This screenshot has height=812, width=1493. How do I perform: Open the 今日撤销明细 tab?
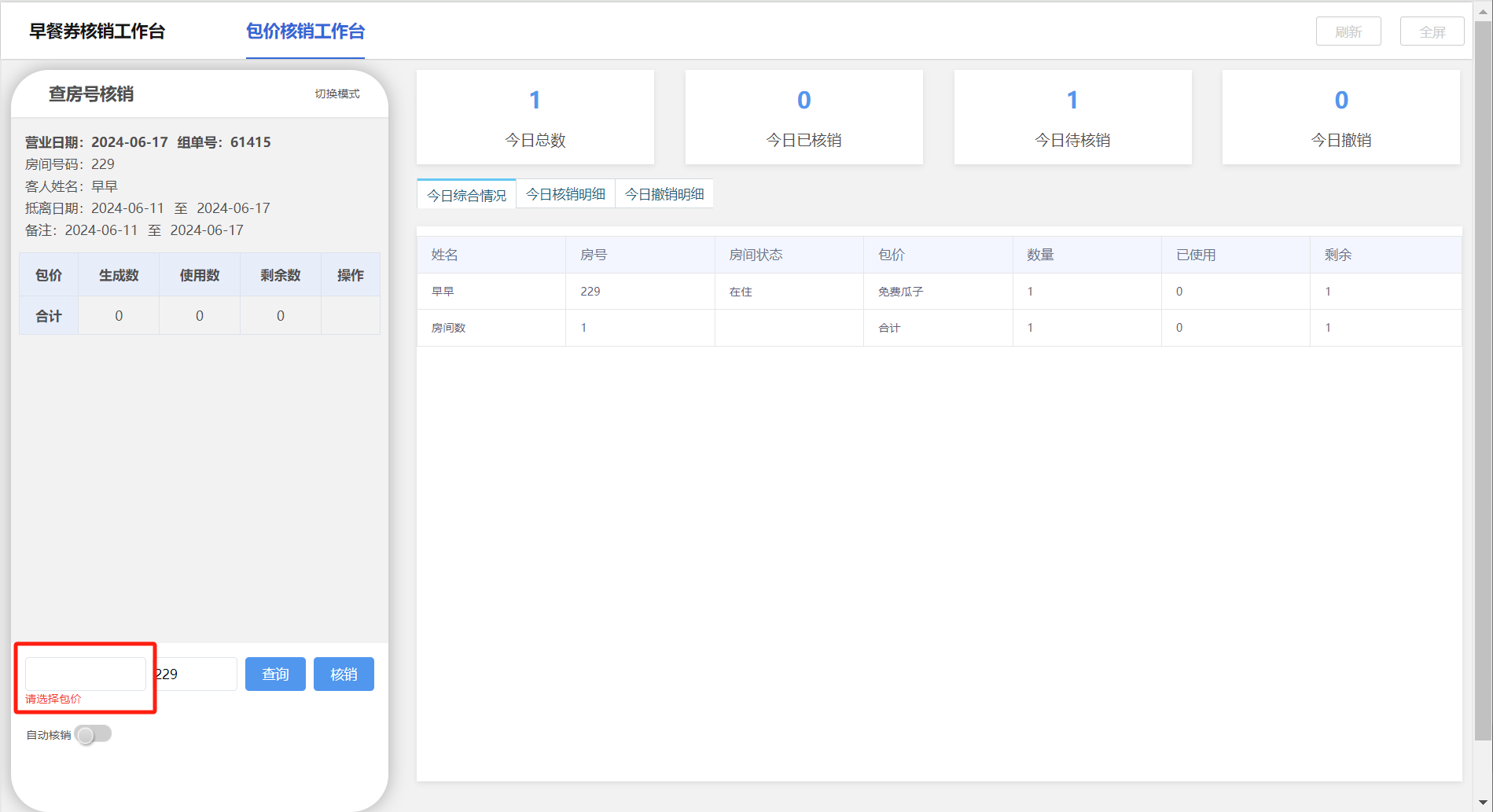pos(664,194)
